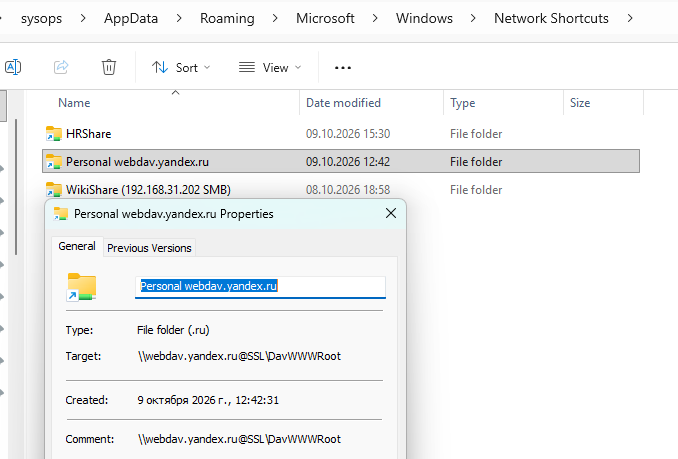Image resolution: width=678 pixels, height=459 pixels.
Task: Click the Roaming breadcrumb
Action: [x=227, y=18]
